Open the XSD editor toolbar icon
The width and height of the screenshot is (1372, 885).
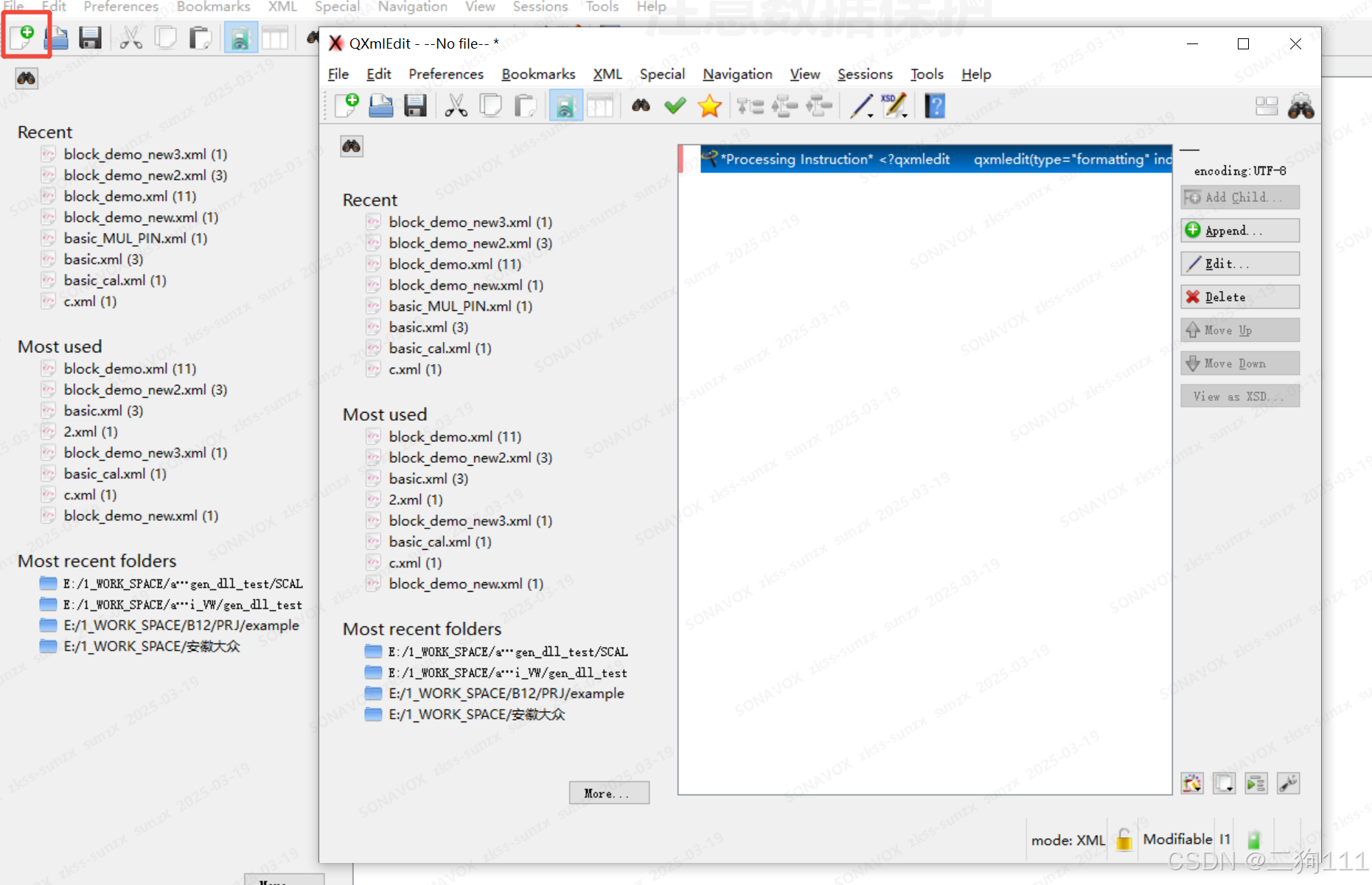click(x=893, y=105)
